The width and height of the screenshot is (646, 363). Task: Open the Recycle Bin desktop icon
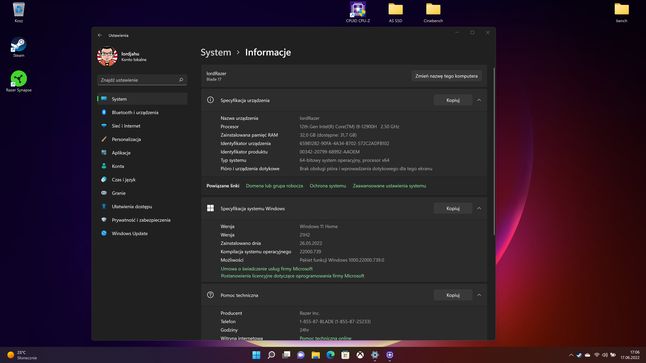[x=19, y=12]
